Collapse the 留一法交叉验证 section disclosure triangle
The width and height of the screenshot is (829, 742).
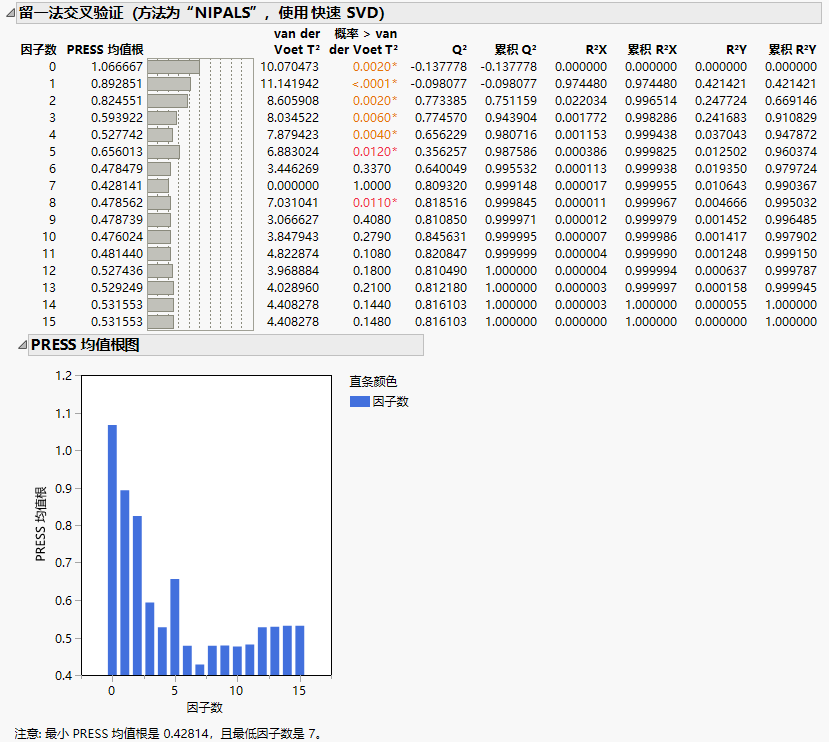(x=9, y=12)
